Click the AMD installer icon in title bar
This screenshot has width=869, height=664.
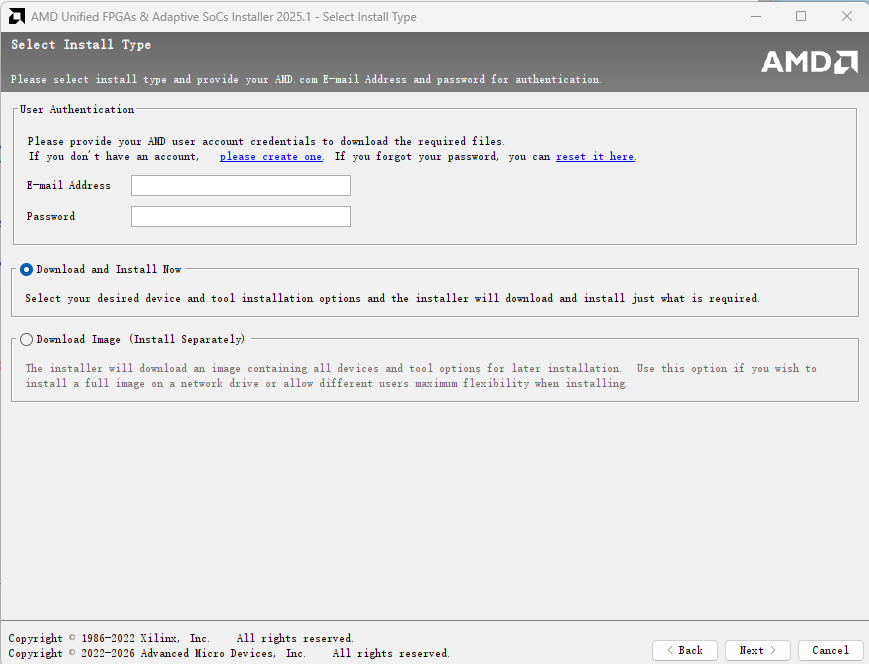point(17,16)
